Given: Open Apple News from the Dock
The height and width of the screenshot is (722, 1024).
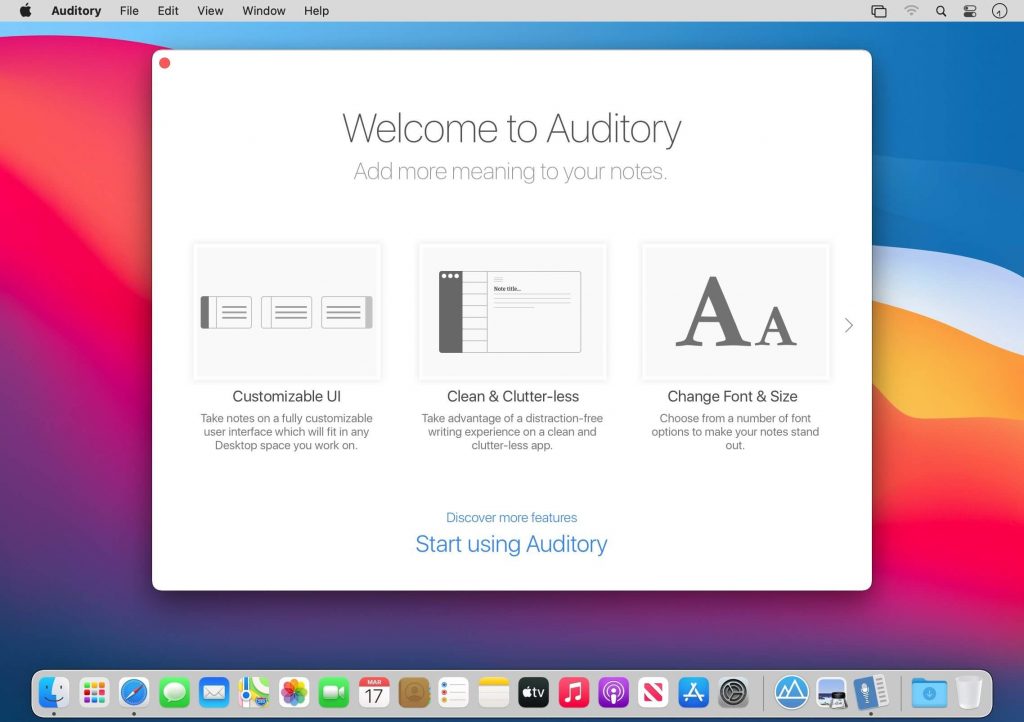Looking at the screenshot, I should 653,691.
